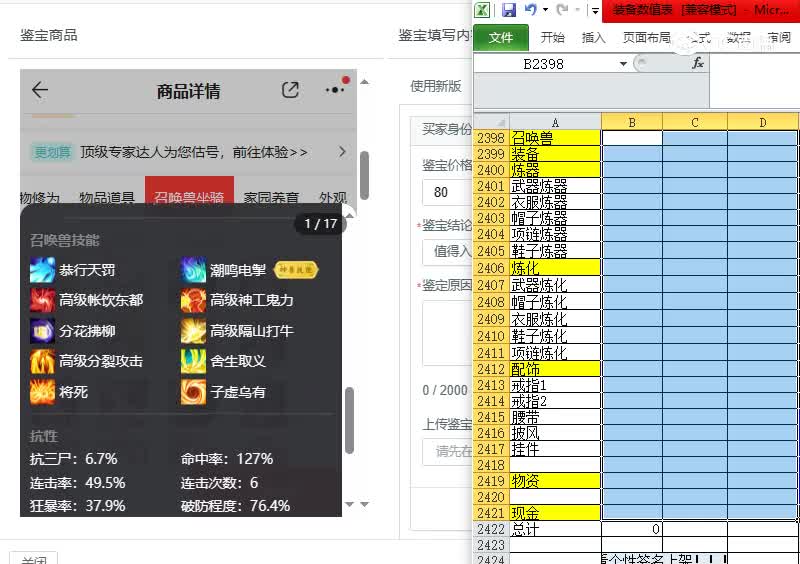Click cell A2399 装备
The width and height of the screenshot is (800, 564).
(555, 154)
